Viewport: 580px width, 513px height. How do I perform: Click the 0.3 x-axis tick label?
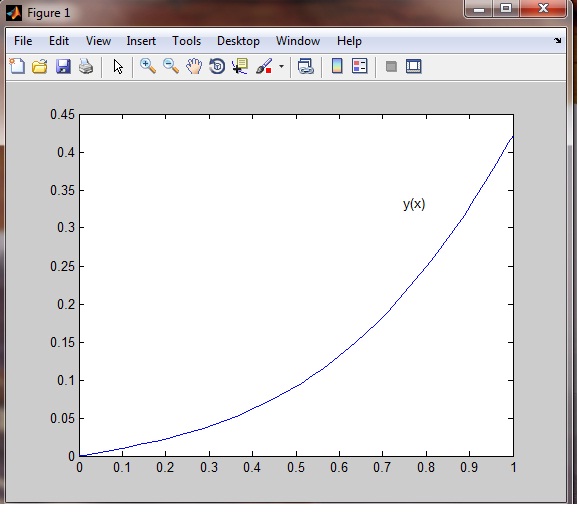[209, 468]
